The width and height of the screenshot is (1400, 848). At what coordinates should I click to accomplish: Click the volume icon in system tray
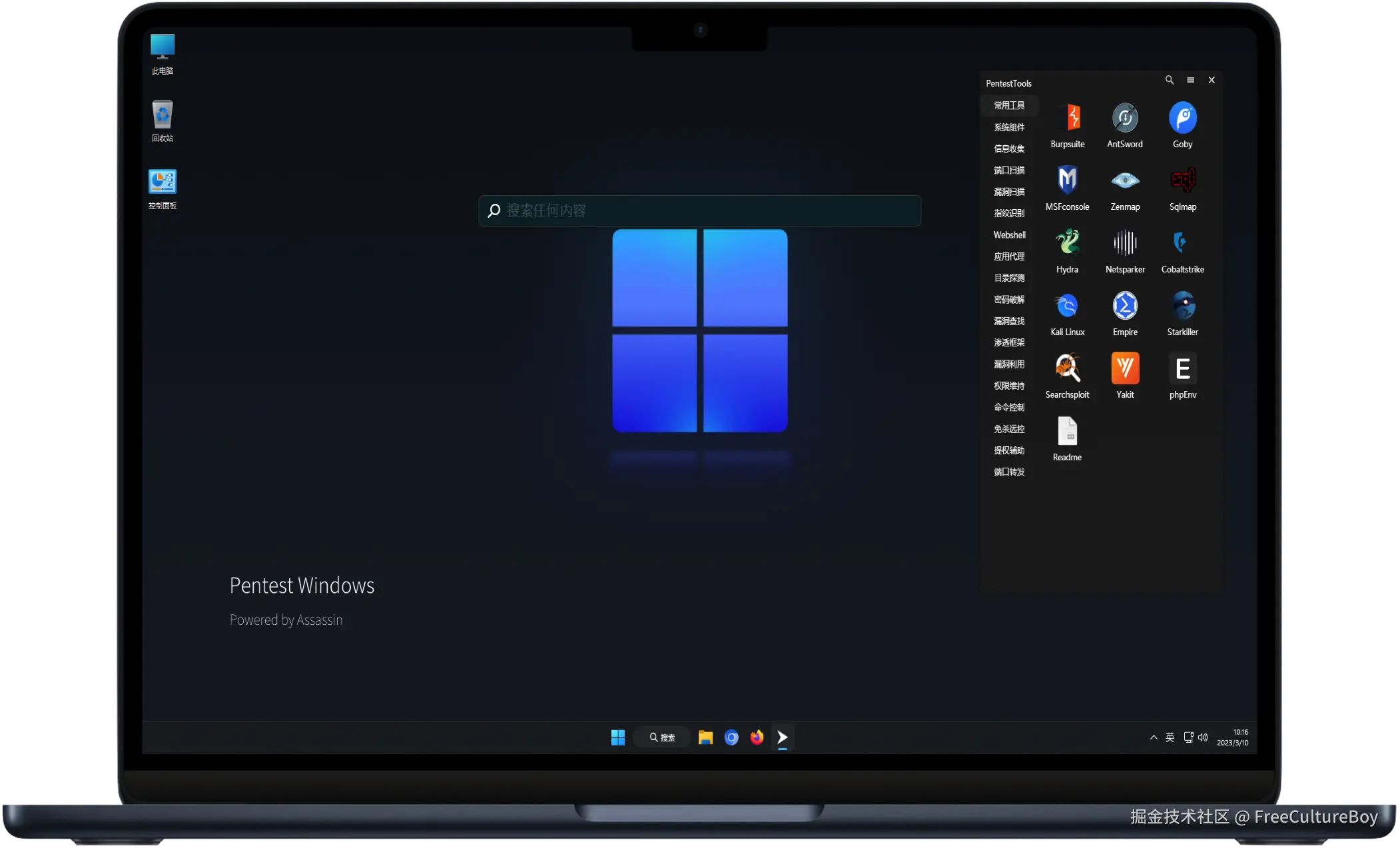1203,737
